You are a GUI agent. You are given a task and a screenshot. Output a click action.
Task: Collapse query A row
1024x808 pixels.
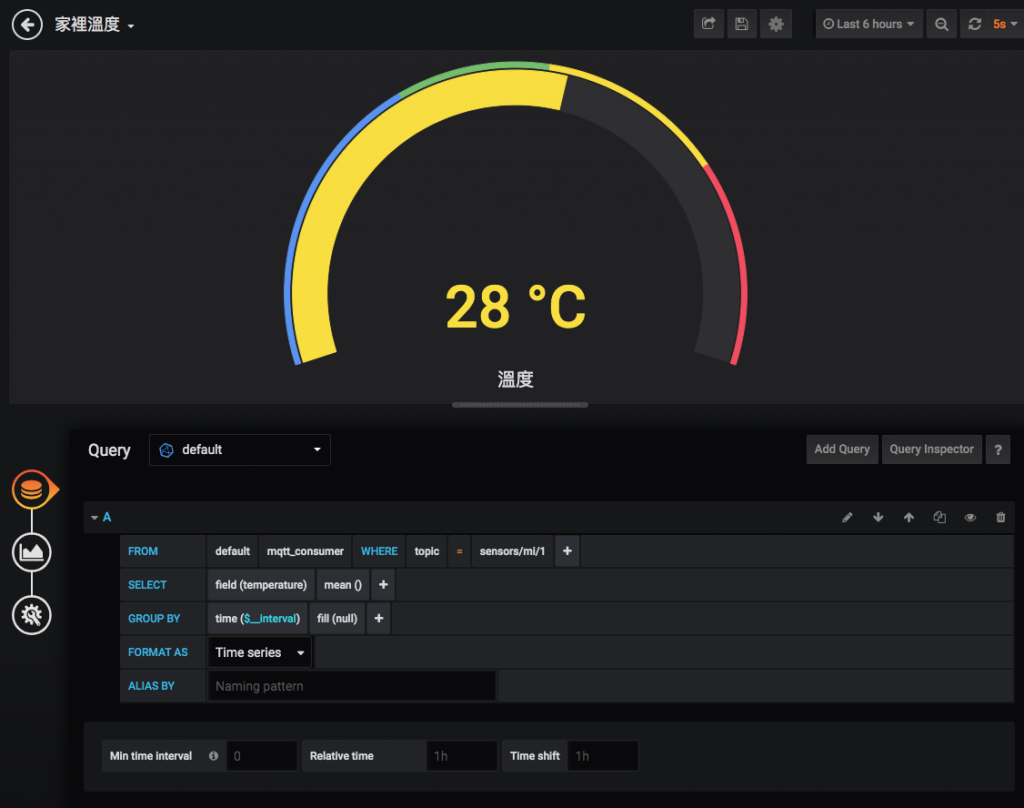pyautogui.click(x=101, y=517)
